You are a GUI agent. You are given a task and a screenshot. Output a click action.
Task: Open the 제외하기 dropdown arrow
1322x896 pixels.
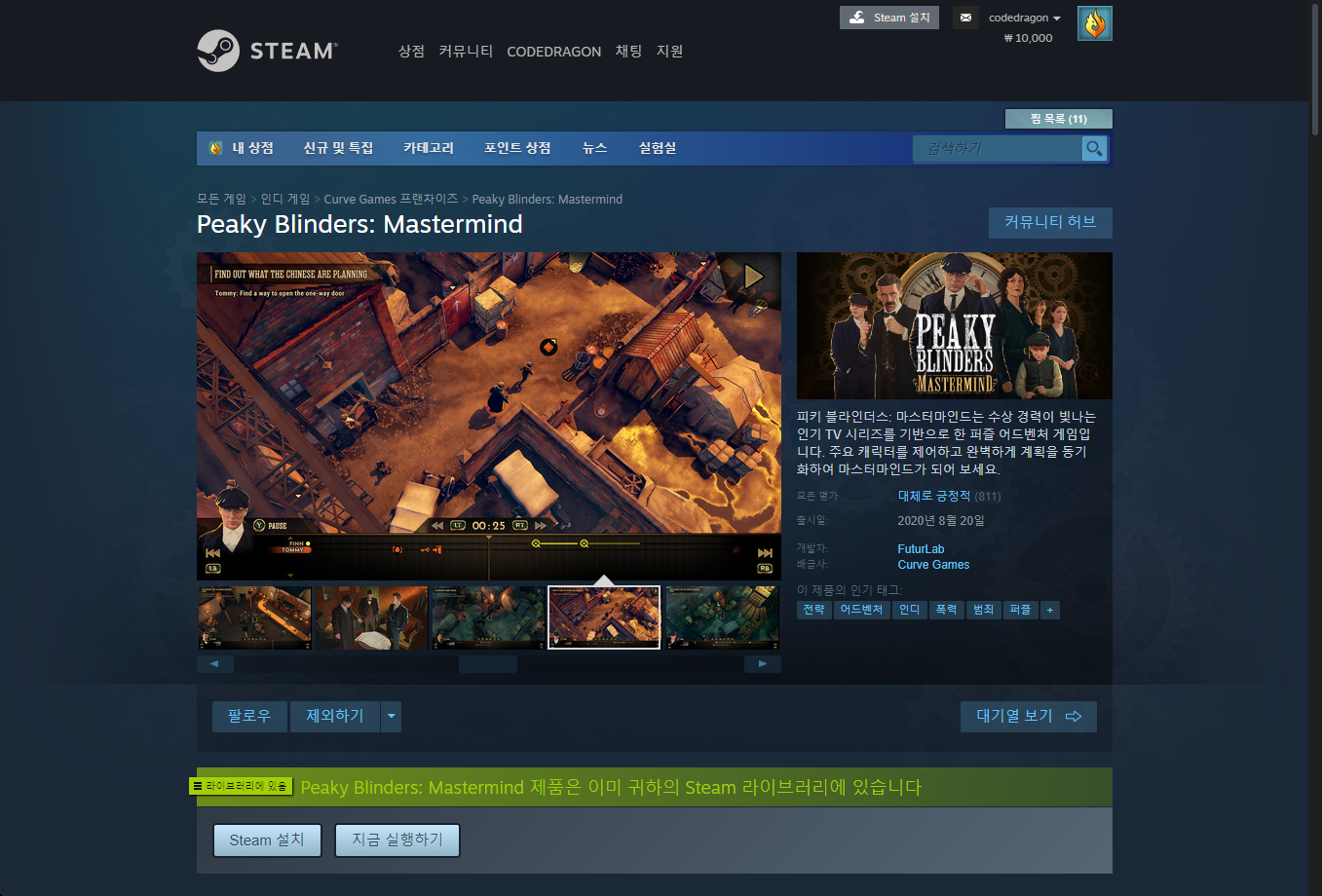(391, 717)
